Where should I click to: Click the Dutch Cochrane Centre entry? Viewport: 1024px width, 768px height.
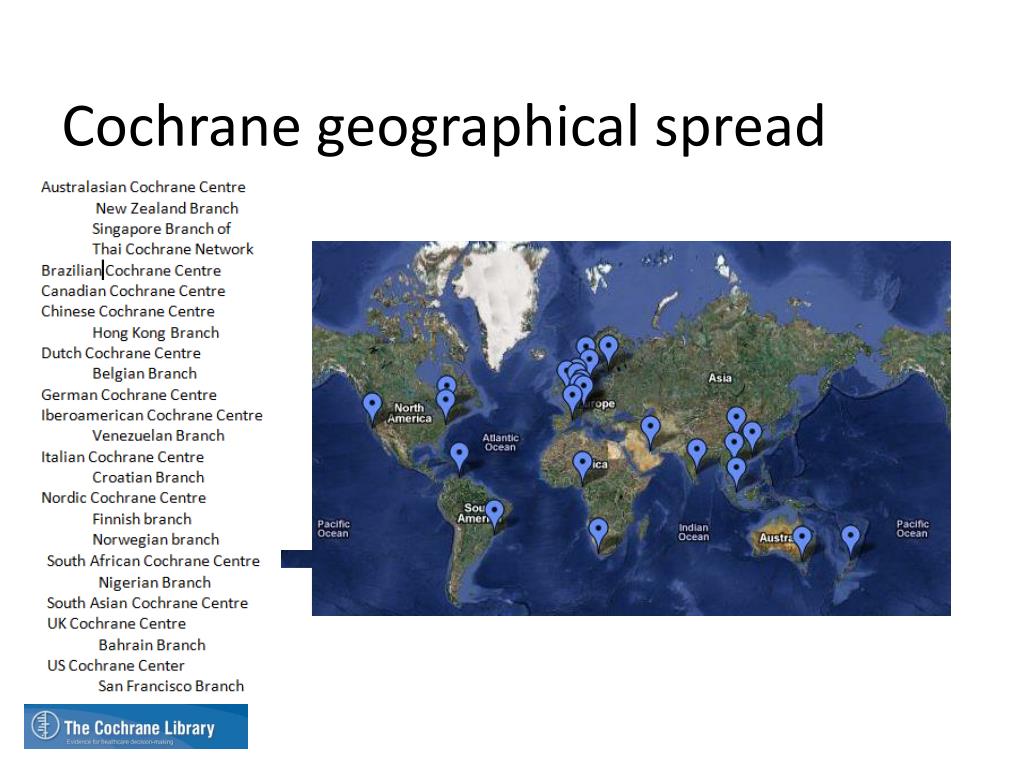point(121,353)
